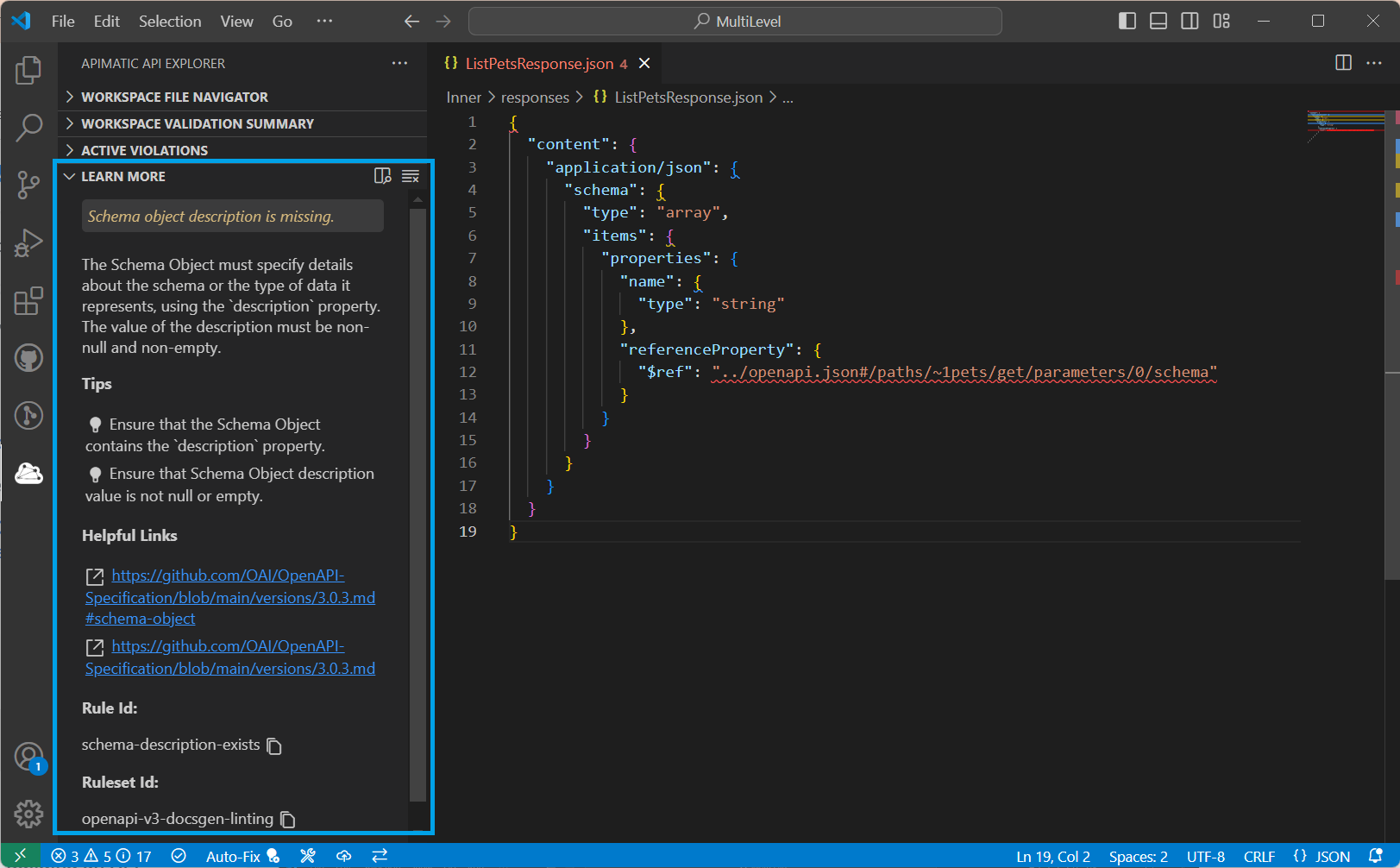Viewport: 1400px width, 868px height.
Task: Open the Manage gear icon
Action: pos(28,813)
